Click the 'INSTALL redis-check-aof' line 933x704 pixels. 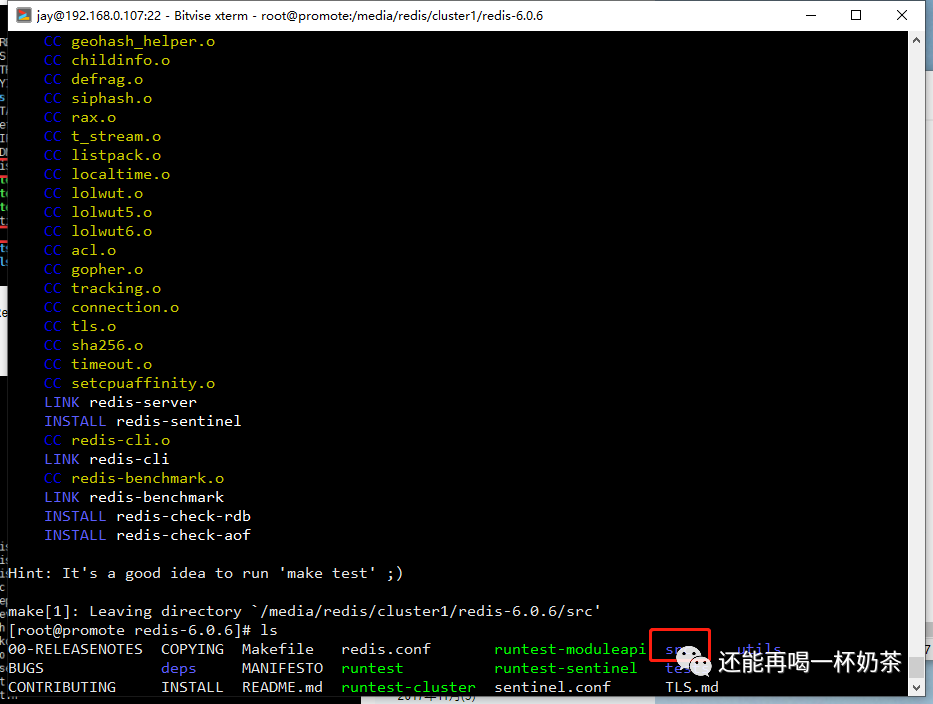[148, 537]
